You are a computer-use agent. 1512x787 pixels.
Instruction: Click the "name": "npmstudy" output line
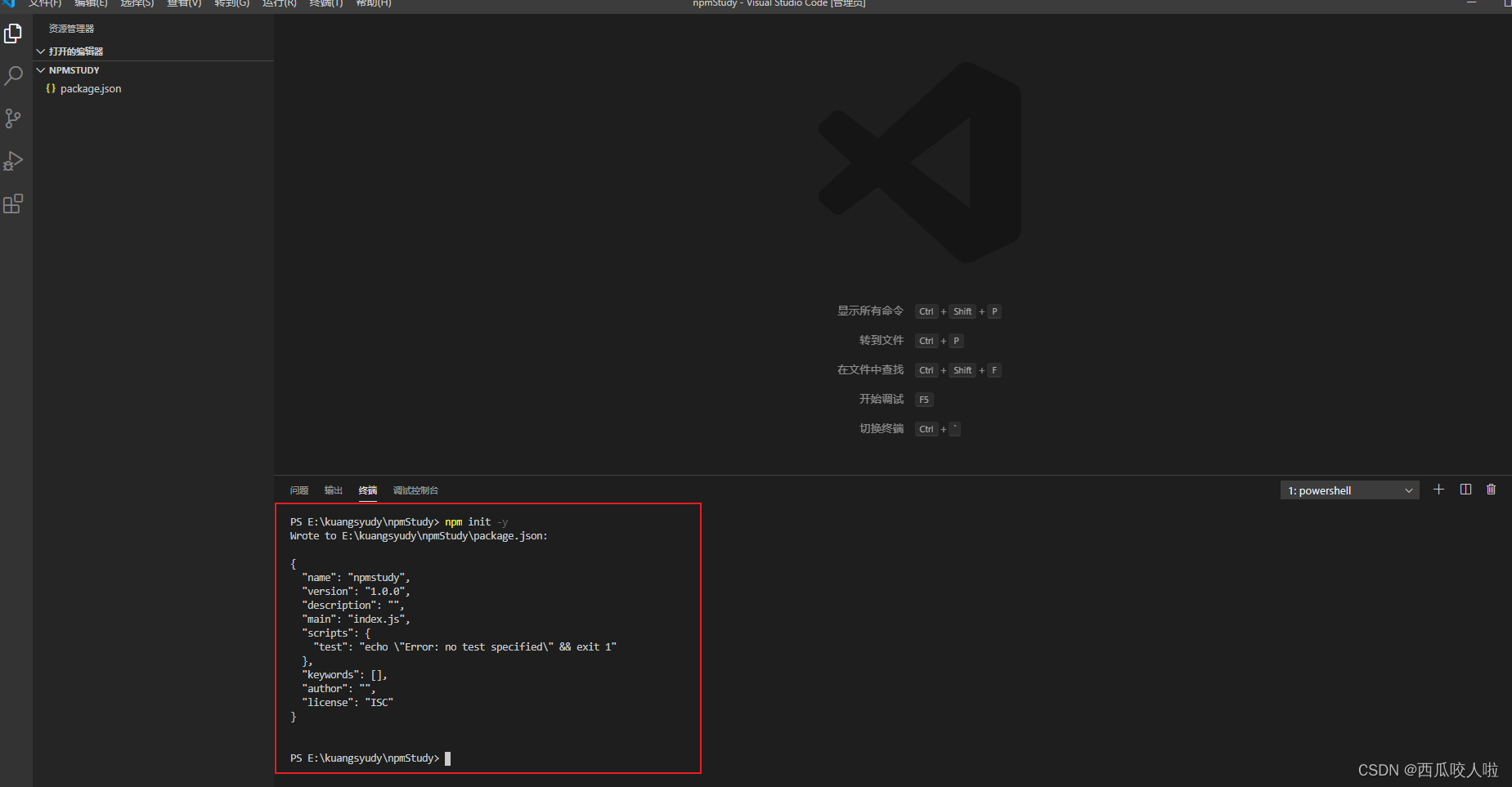356,578
